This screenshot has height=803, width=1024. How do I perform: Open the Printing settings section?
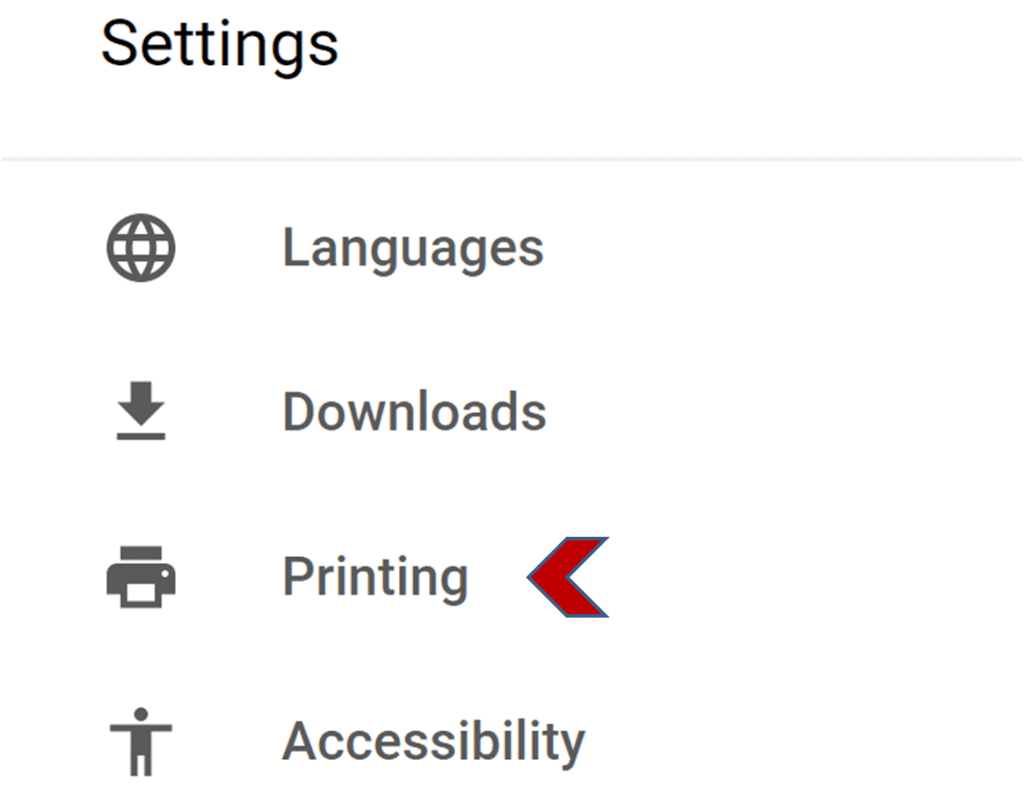(375, 577)
